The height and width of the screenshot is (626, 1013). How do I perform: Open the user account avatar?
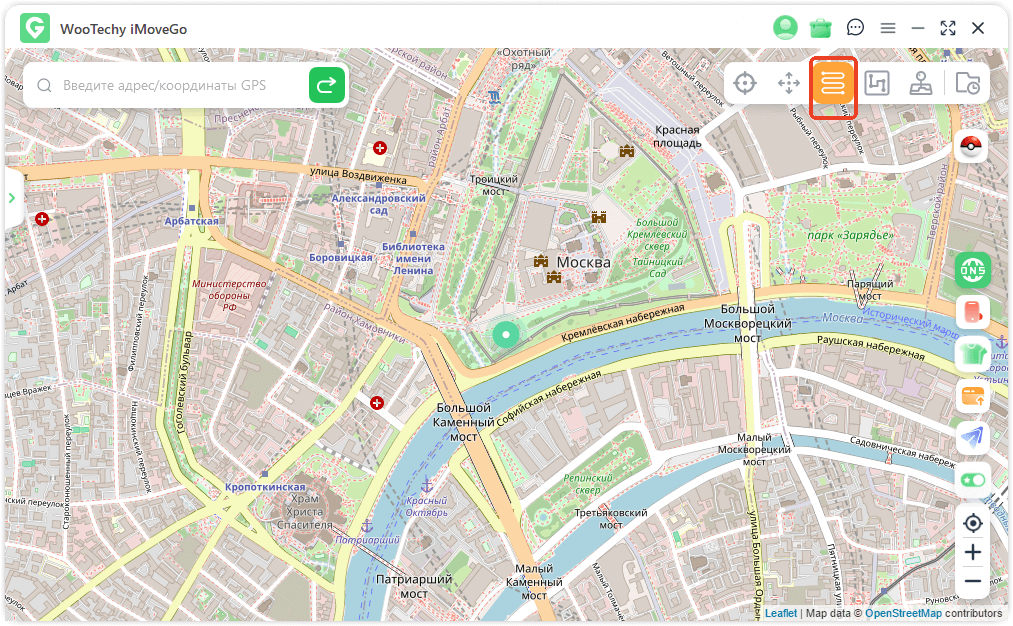coord(785,28)
